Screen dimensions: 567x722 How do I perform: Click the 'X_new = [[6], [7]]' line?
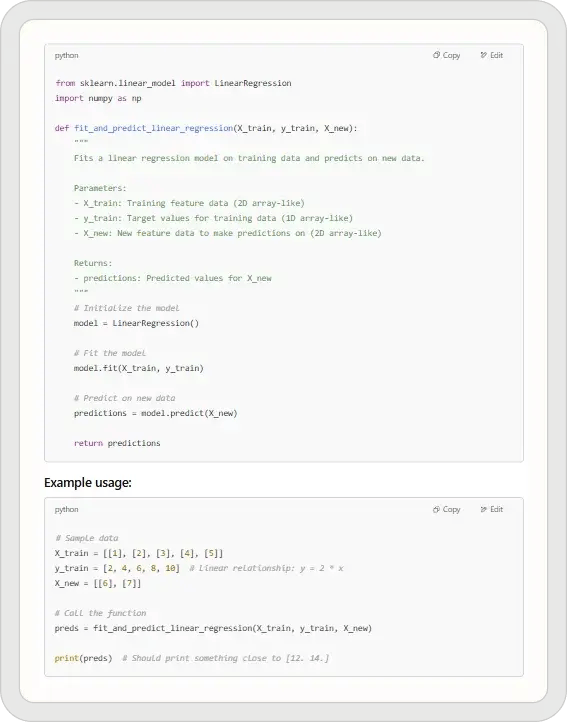pos(98,583)
